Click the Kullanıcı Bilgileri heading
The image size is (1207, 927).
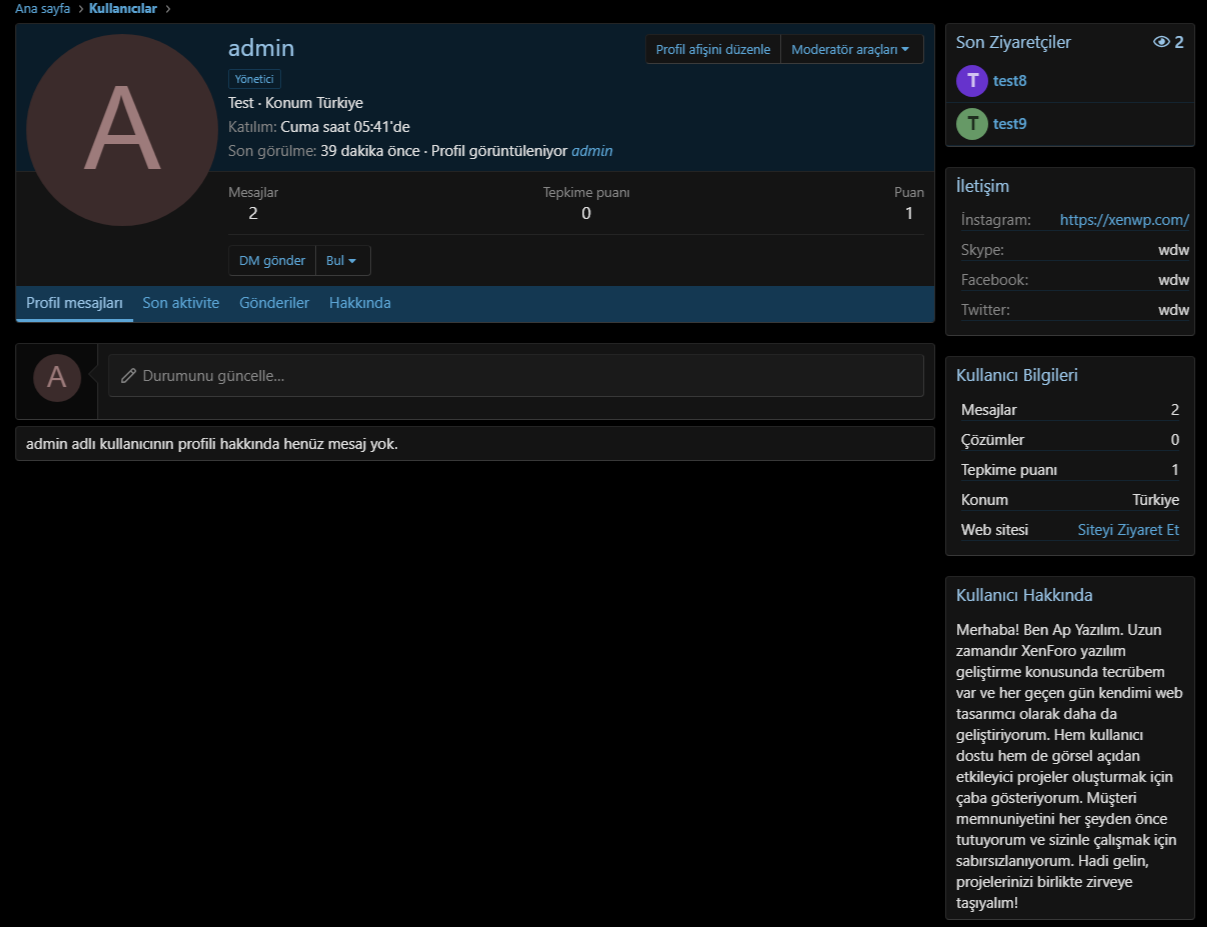pyautogui.click(x=1017, y=375)
